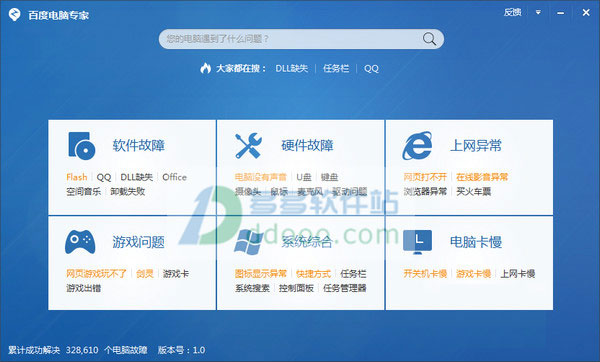Click the 游戏卡 link

click(176, 274)
